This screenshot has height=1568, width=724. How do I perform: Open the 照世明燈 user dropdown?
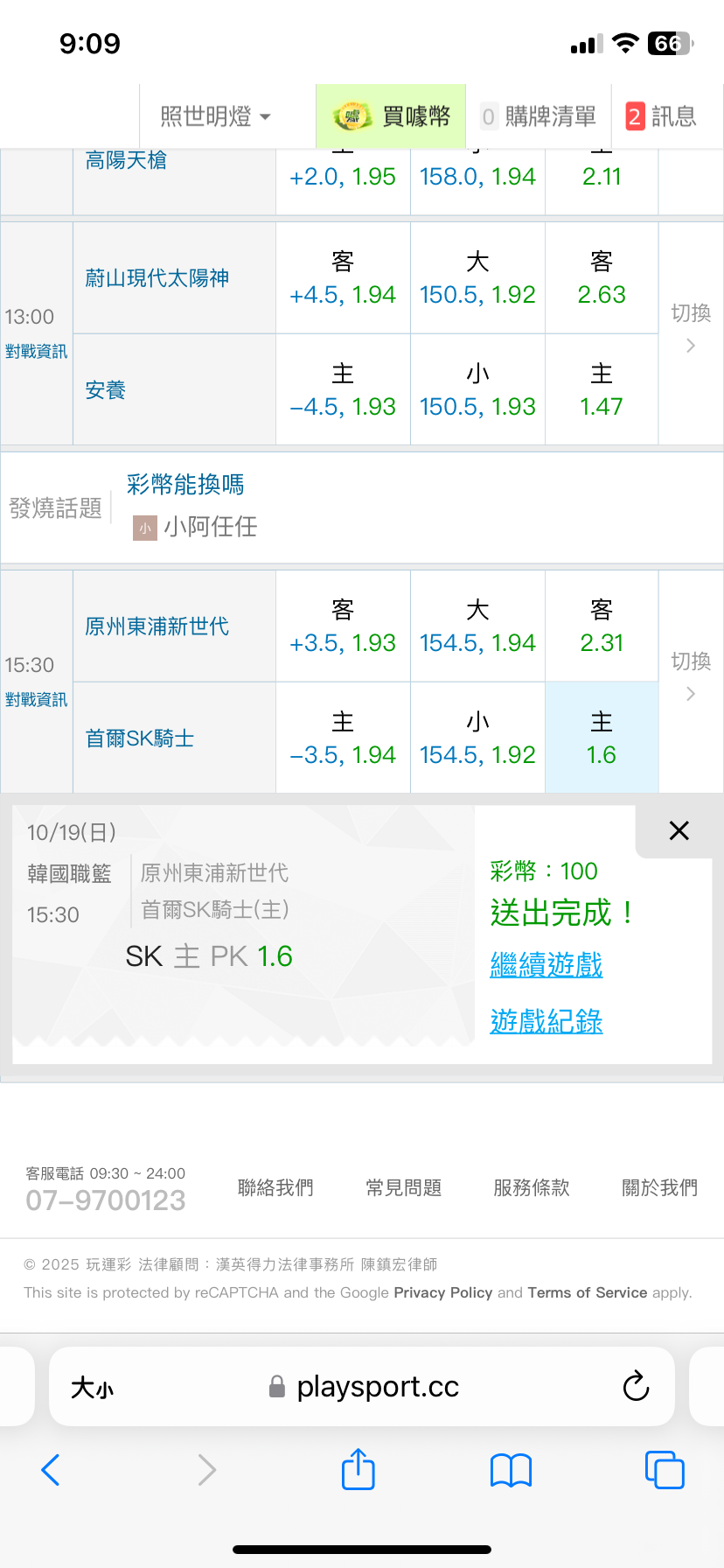click(215, 116)
